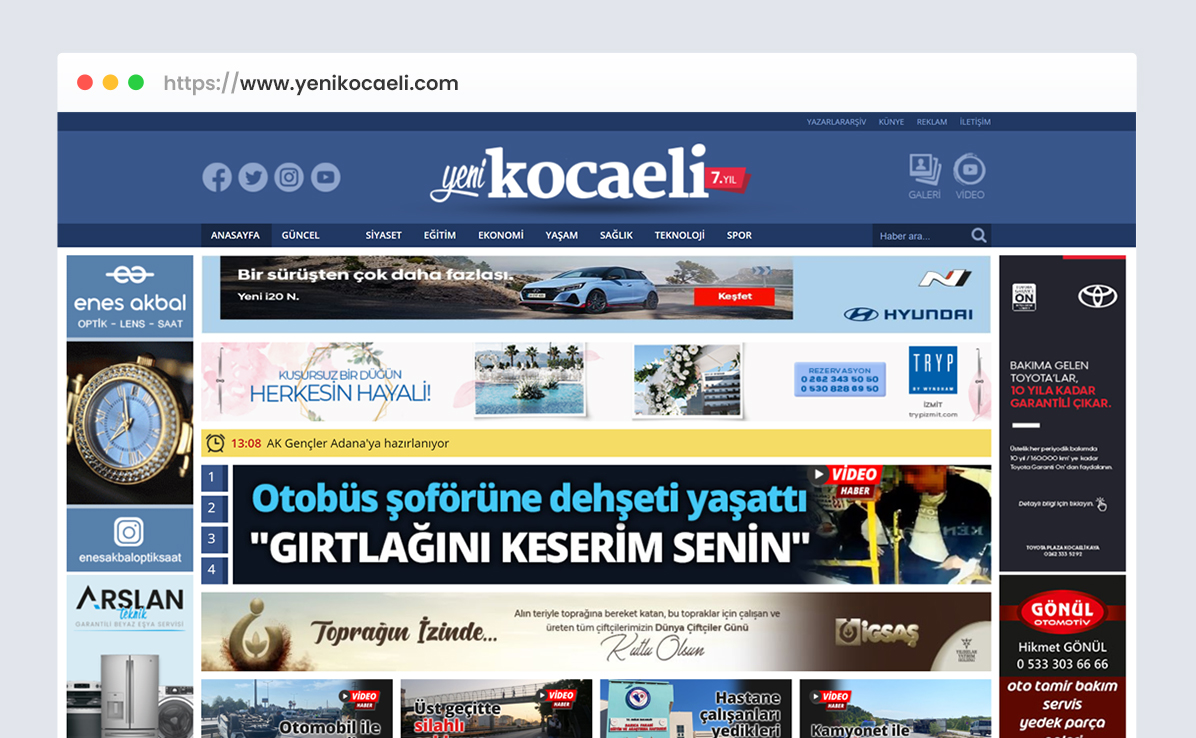Open the Twitter icon in header
This screenshot has height=738, width=1196.
pos(253,178)
